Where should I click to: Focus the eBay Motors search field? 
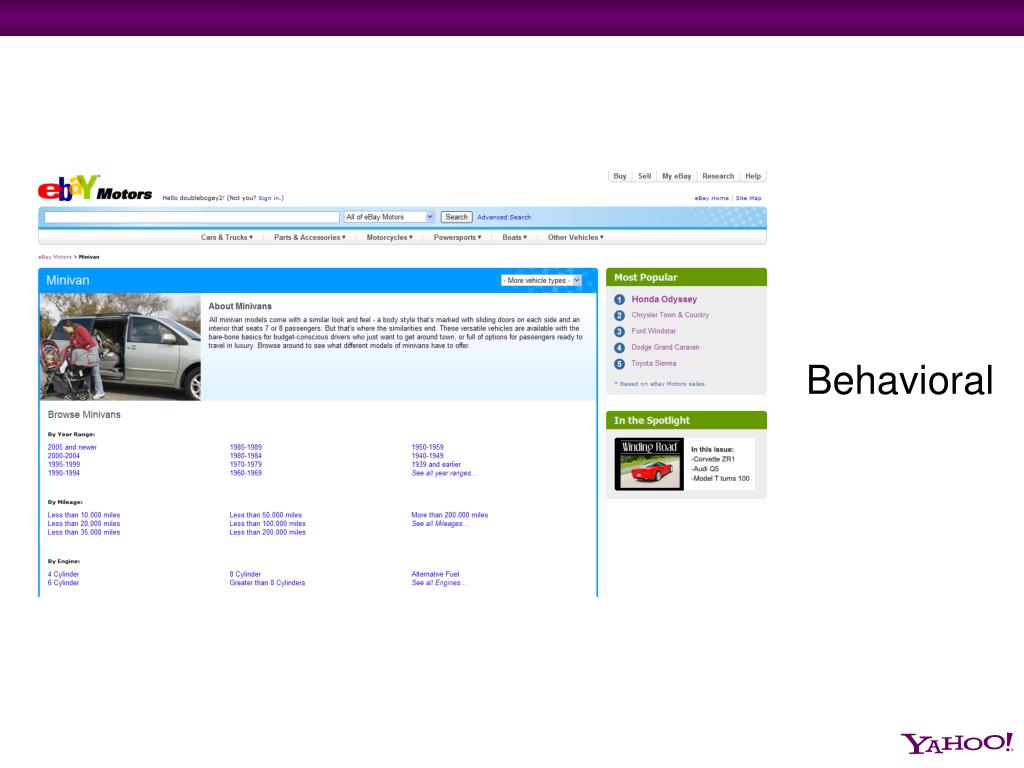pyautogui.click(x=192, y=217)
